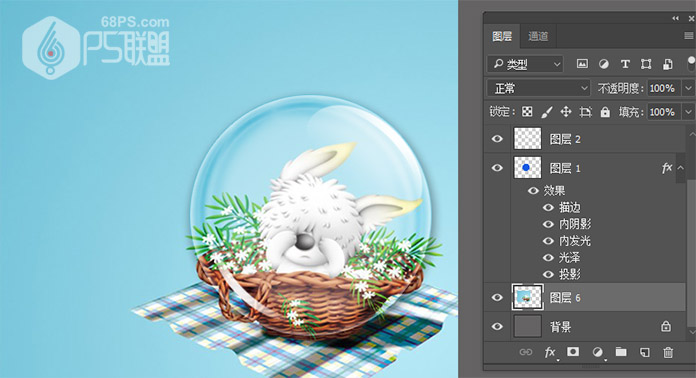The height and width of the screenshot is (378, 696).
Task: Lock artboard nesting icon
Action: tap(585, 112)
